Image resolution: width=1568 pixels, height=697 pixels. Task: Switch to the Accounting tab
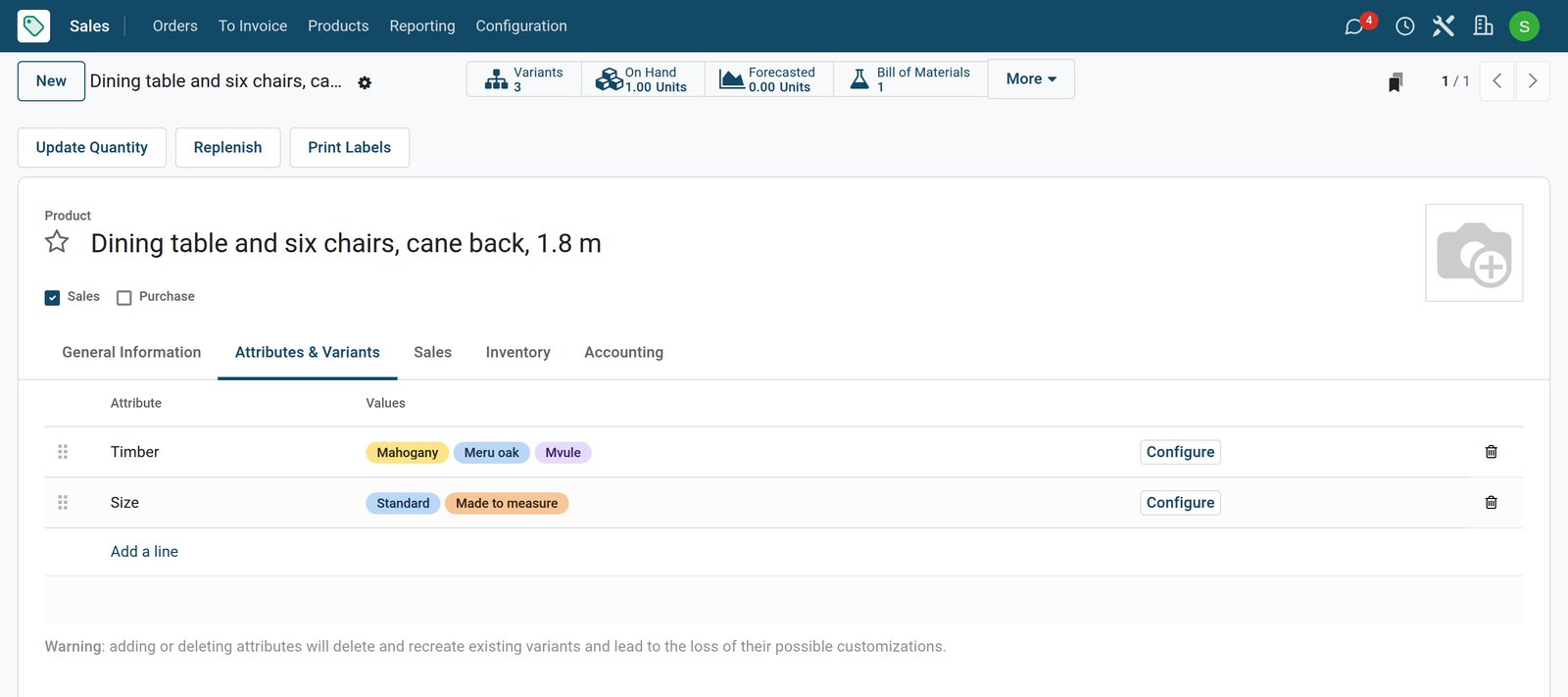click(623, 353)
